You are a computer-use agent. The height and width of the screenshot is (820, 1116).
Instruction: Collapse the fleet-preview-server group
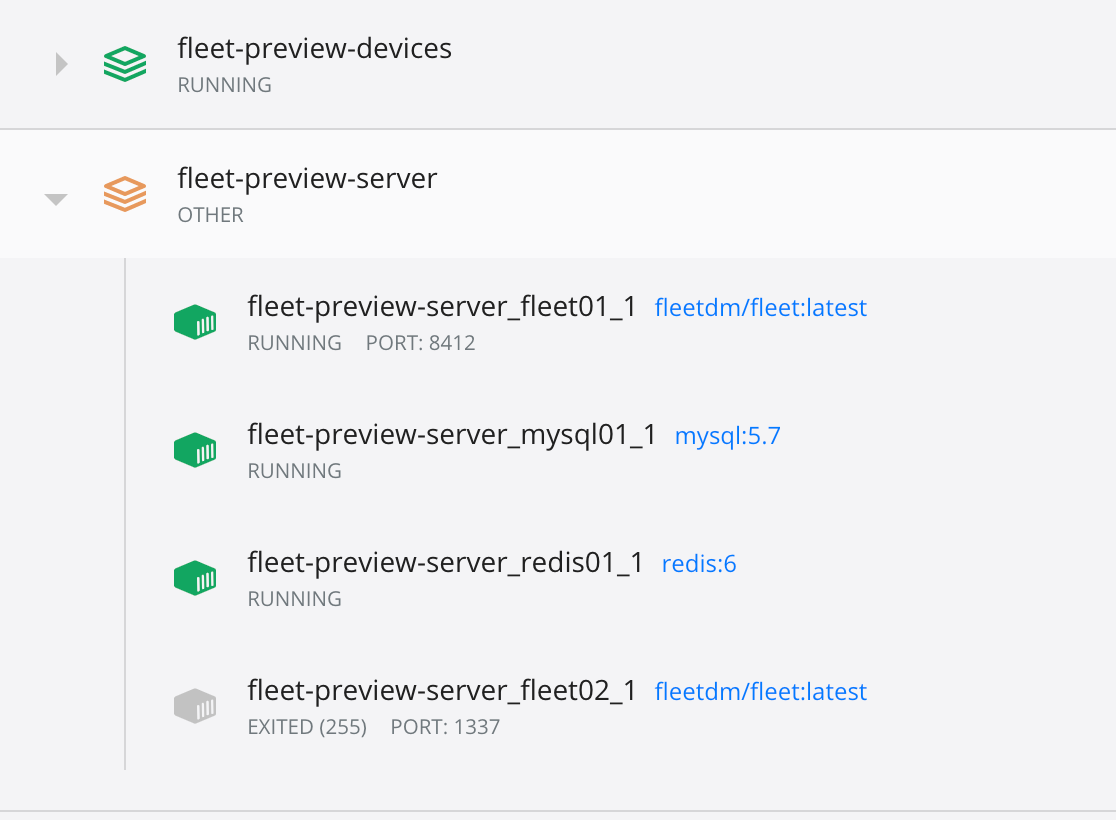[x=56, y=198]
